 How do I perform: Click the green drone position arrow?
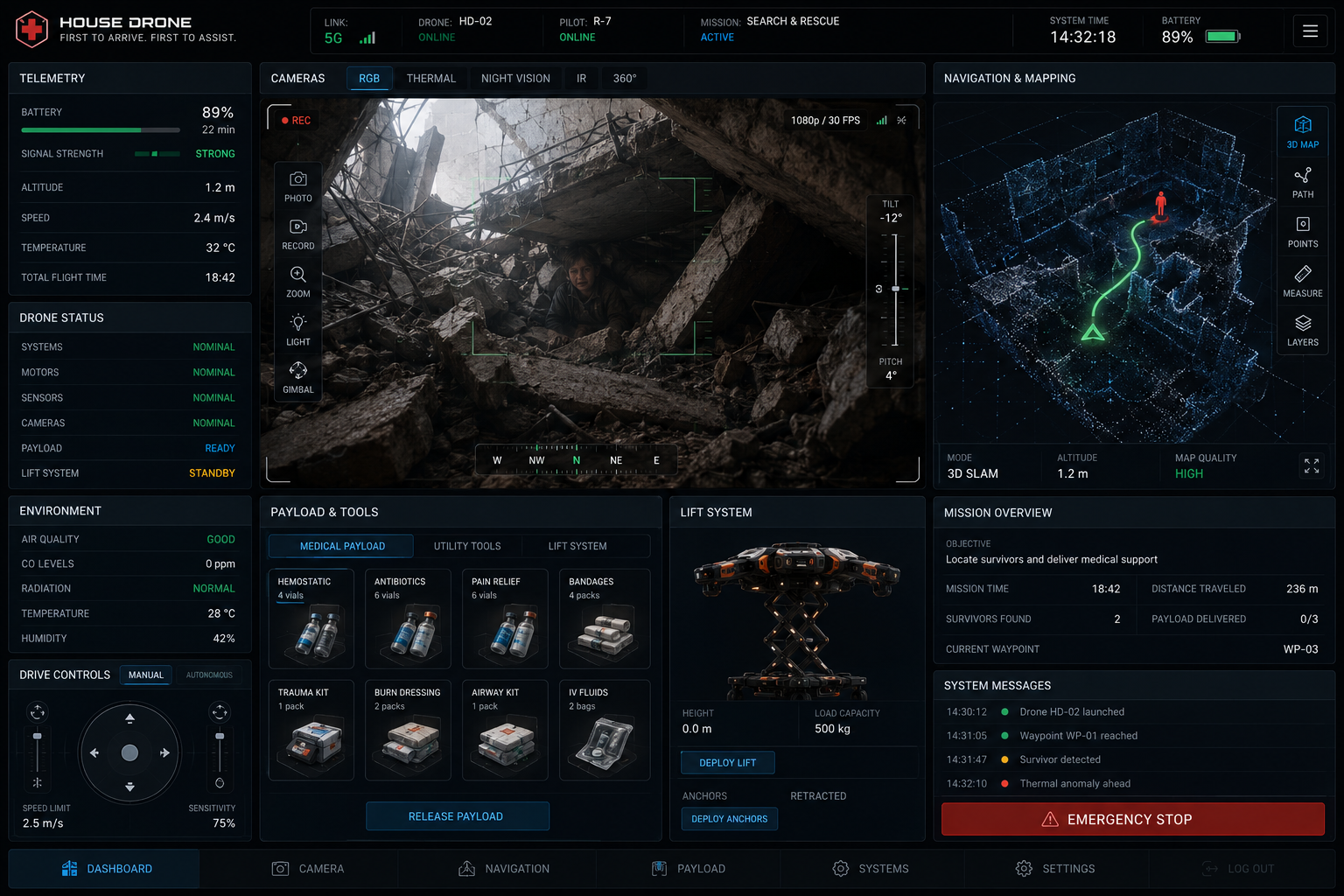pos(1093,332)
